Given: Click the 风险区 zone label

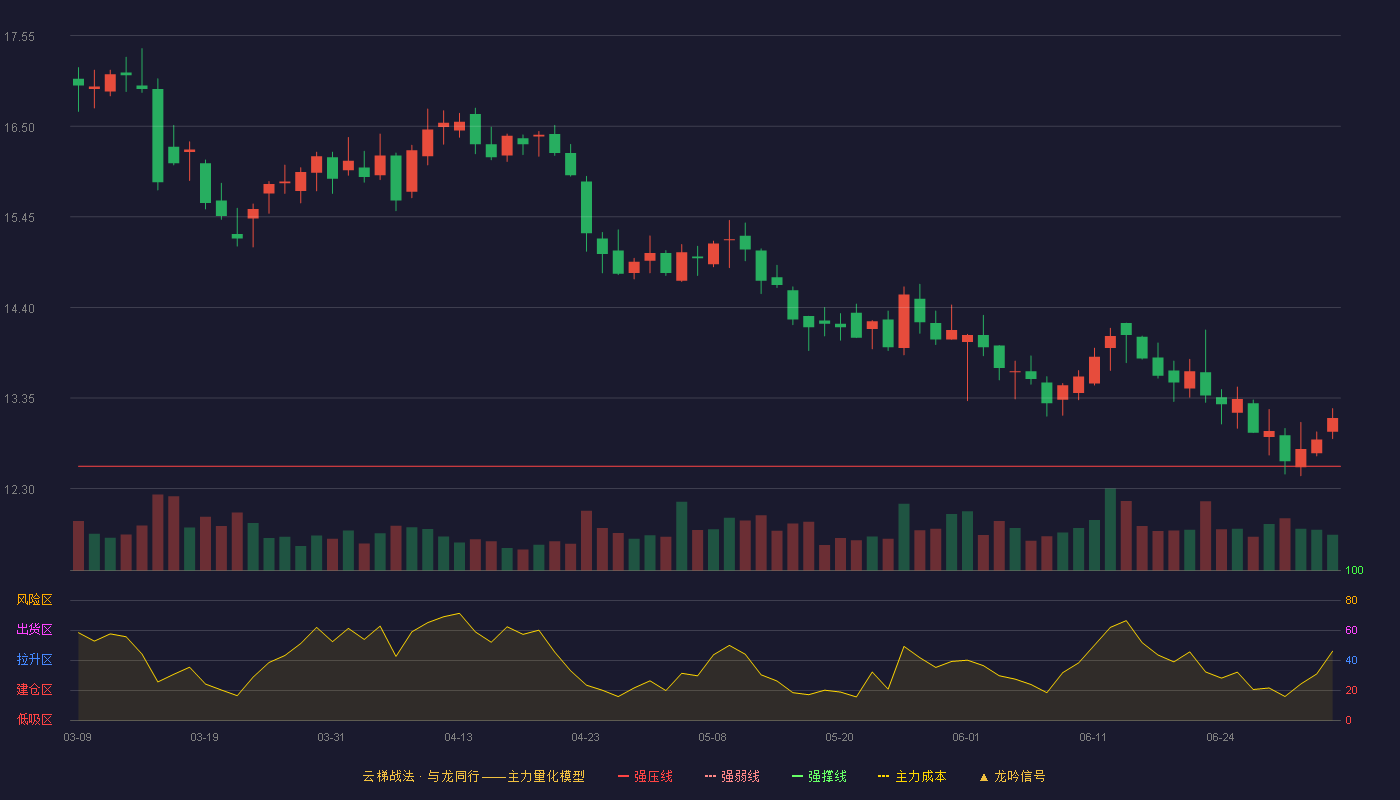Looking at the screenshot, I should click(x=34, y=600).
